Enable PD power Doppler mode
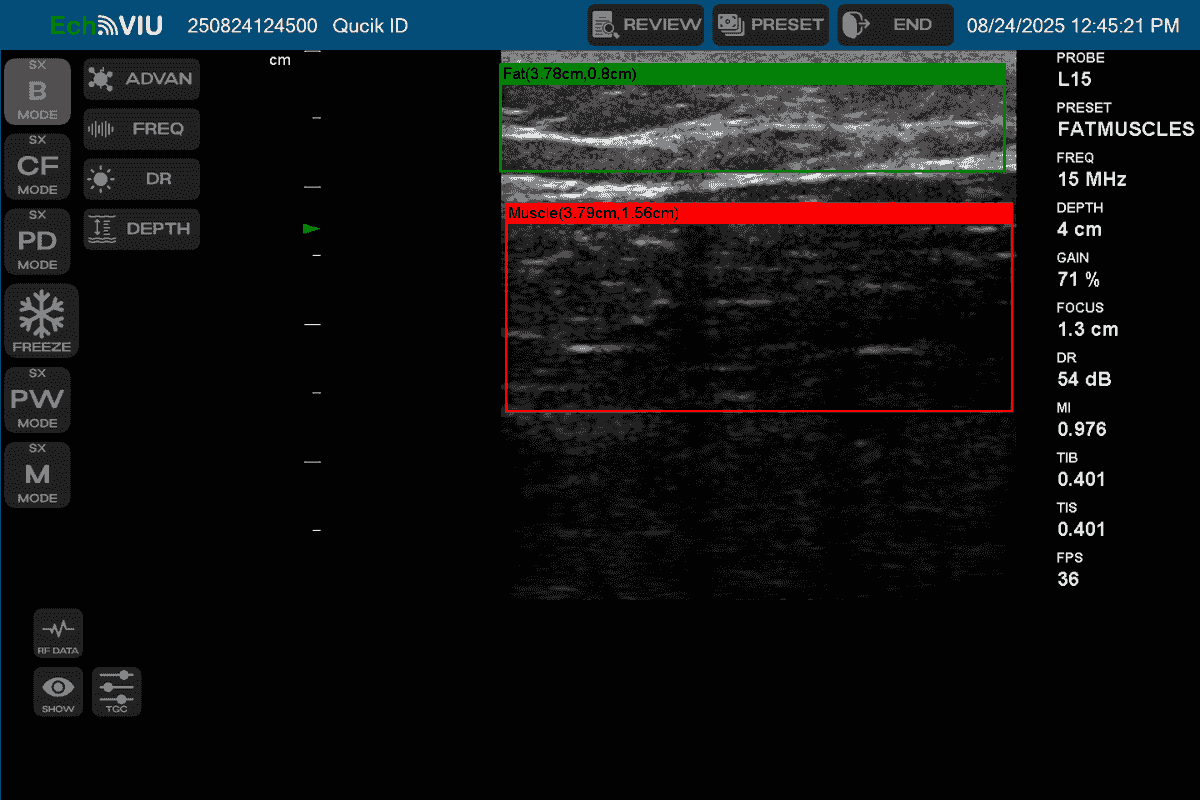Image resolution: width=1200 pixels, height=800 pixels. coord(38,242)
